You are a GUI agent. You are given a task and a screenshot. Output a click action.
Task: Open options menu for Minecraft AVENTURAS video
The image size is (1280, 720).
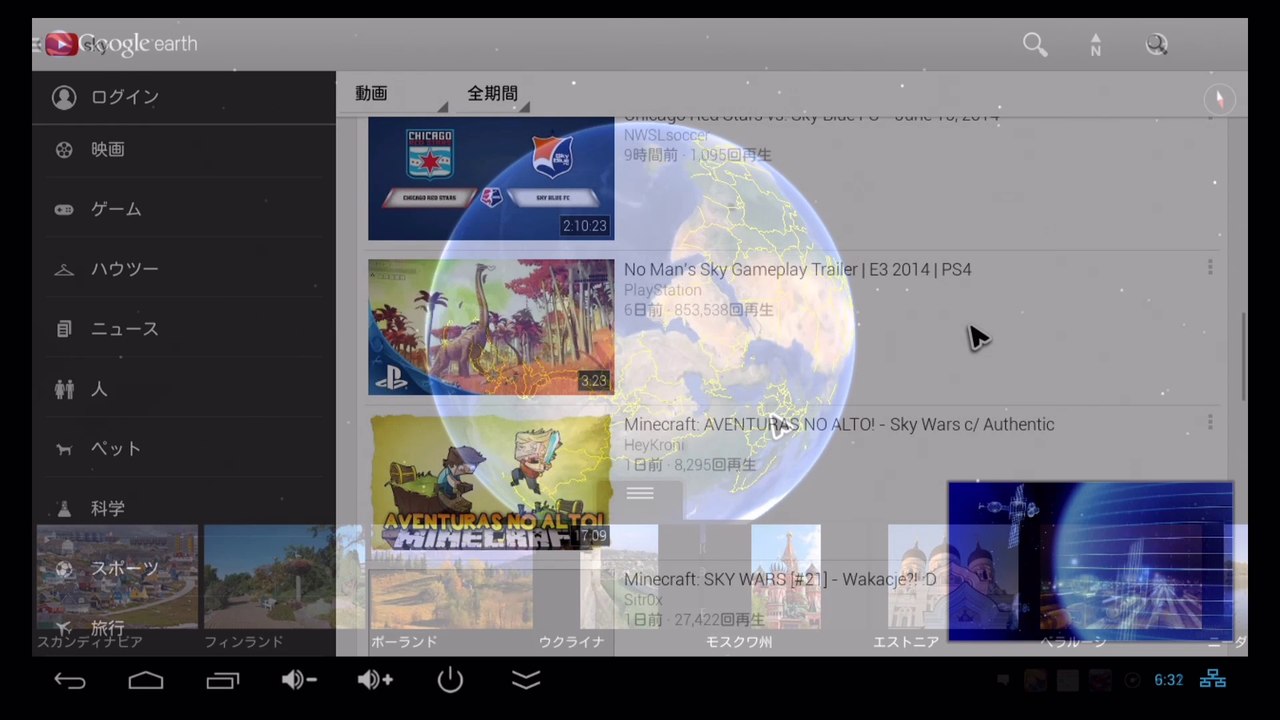point(1210,422)
